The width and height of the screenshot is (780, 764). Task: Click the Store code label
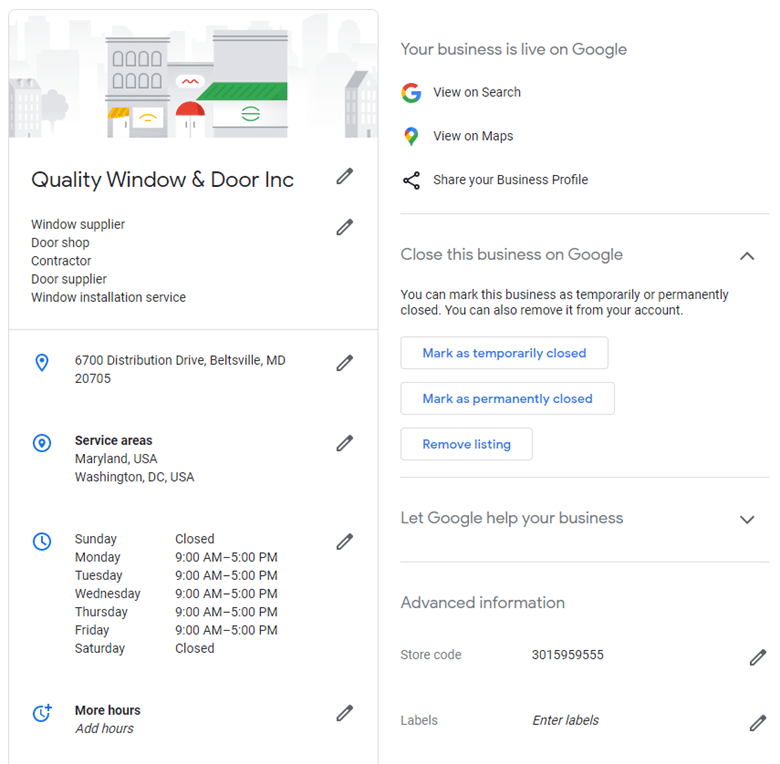point(431,655)
